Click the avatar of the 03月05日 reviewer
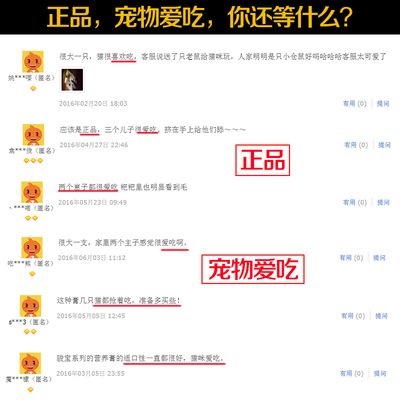 (x=30, y=363)
